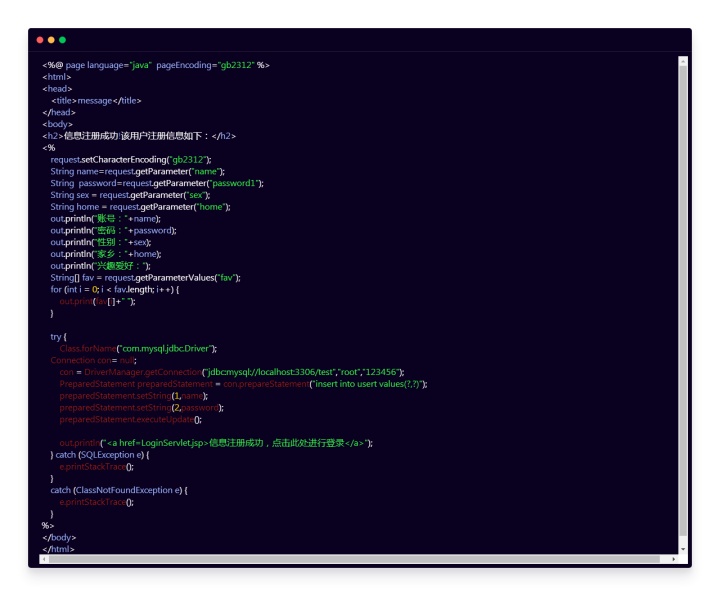Click the String name getParameter line
The height and width of the screenshot is (596, 720).
pos(138,172)
